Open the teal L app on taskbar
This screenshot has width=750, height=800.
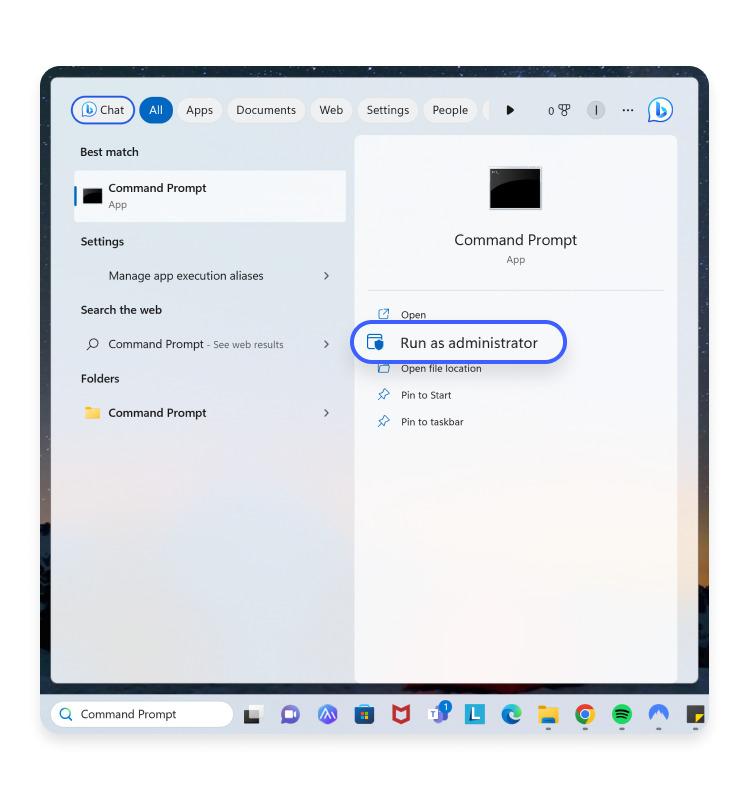pos(474,715)
